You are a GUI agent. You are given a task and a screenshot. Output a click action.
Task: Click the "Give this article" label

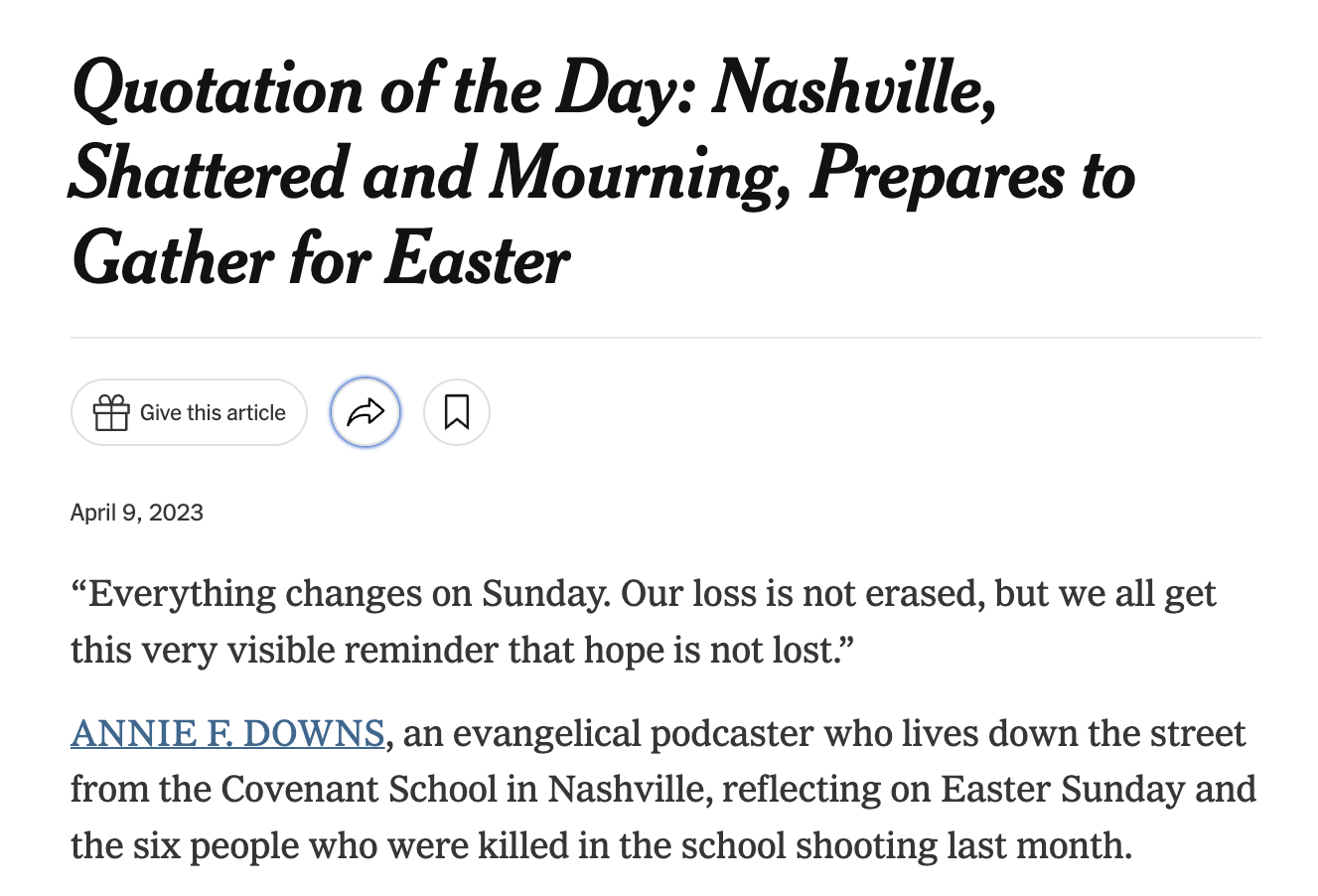pyautogui.click(x=213, y=413)
